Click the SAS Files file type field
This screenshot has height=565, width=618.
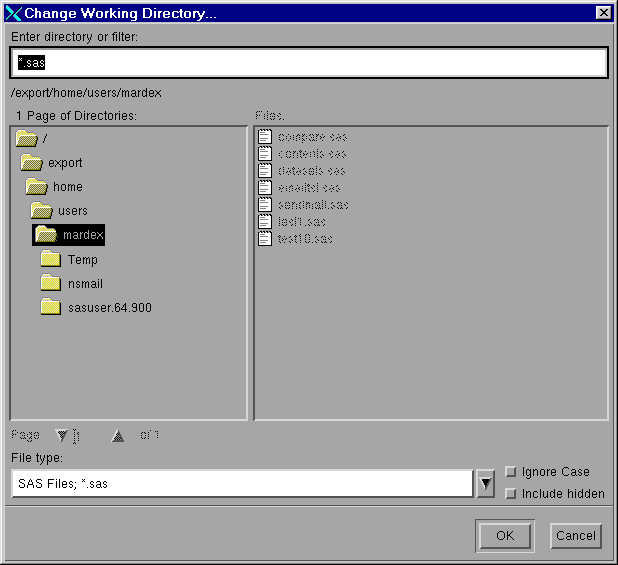point(240,484)
